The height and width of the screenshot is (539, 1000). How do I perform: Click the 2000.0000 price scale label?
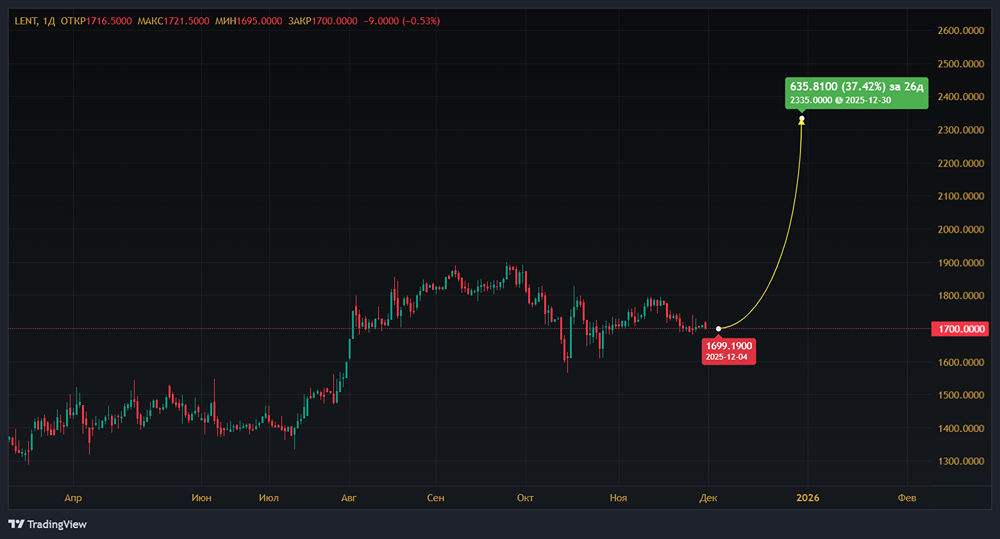[960, 230]
